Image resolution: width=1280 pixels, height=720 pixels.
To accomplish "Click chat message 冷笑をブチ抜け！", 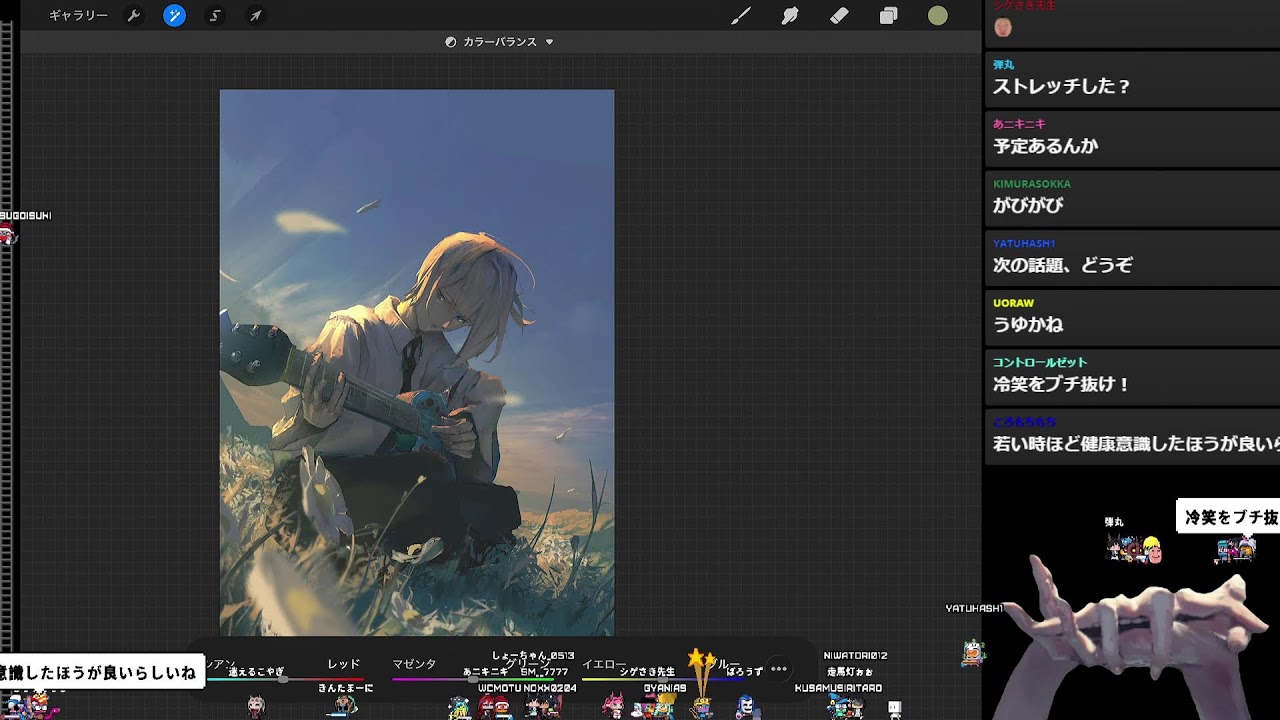I will coord(1061,384).
